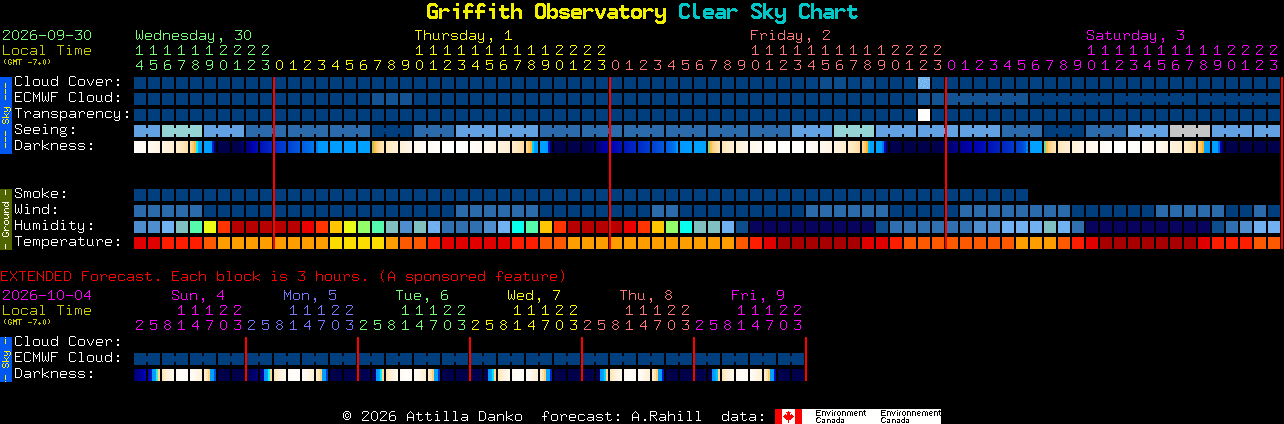This screenshot has height=424, width=1284.
Task: Click the EXTENDED Forecast sponsored feature text
Action: [283, 276]
